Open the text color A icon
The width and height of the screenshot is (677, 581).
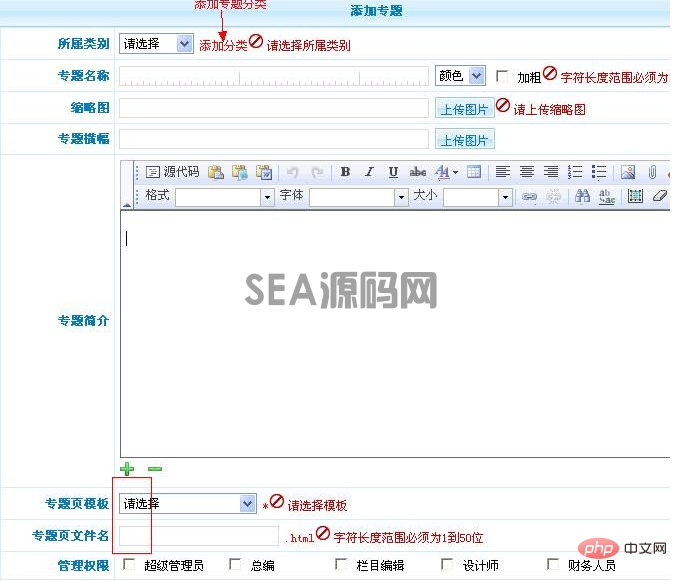click(443, 172)
